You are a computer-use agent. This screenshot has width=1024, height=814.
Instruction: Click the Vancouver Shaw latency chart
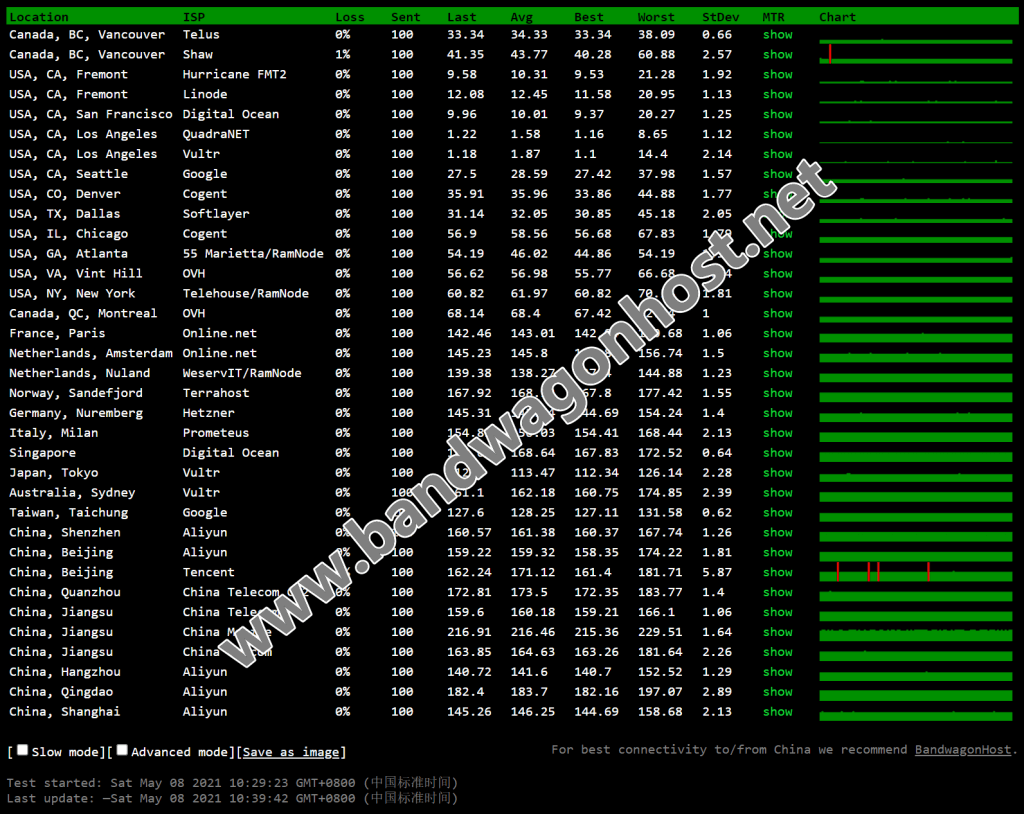click(916, 54)
